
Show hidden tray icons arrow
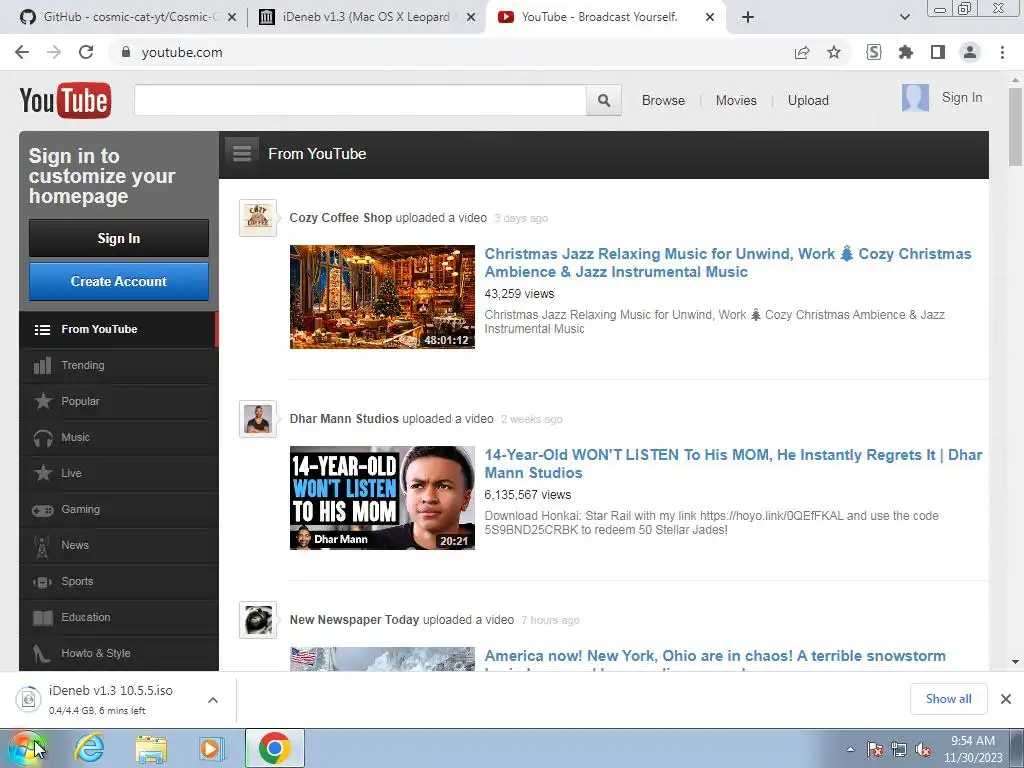850,749
